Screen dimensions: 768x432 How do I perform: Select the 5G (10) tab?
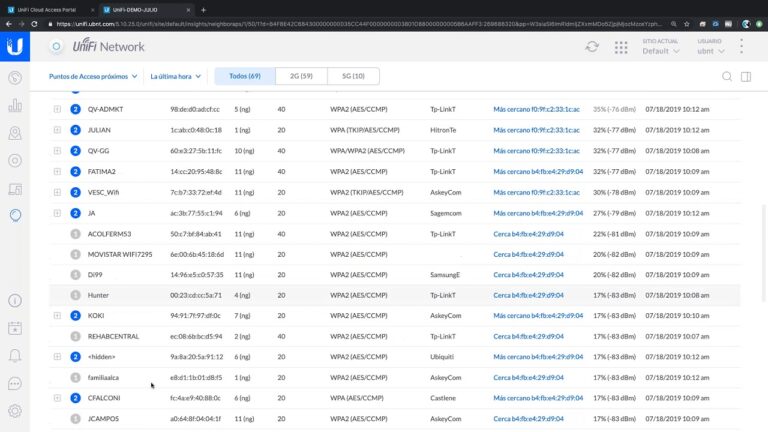point(353,76)
